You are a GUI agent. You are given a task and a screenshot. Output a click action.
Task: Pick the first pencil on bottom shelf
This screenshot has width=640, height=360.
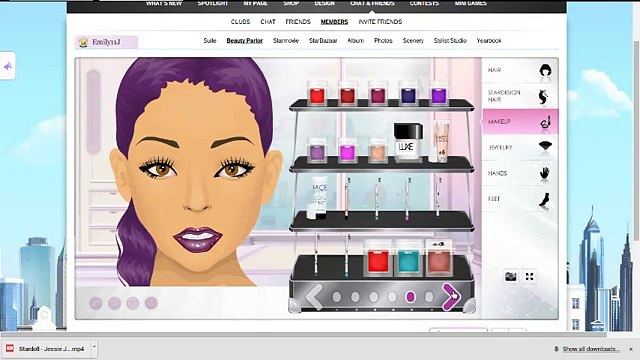317,254
